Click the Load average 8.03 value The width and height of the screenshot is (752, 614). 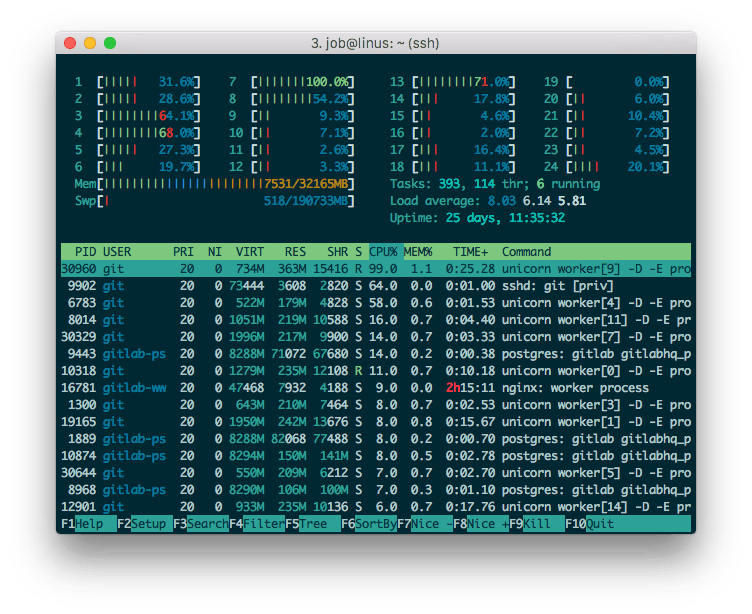coord(502,201)
